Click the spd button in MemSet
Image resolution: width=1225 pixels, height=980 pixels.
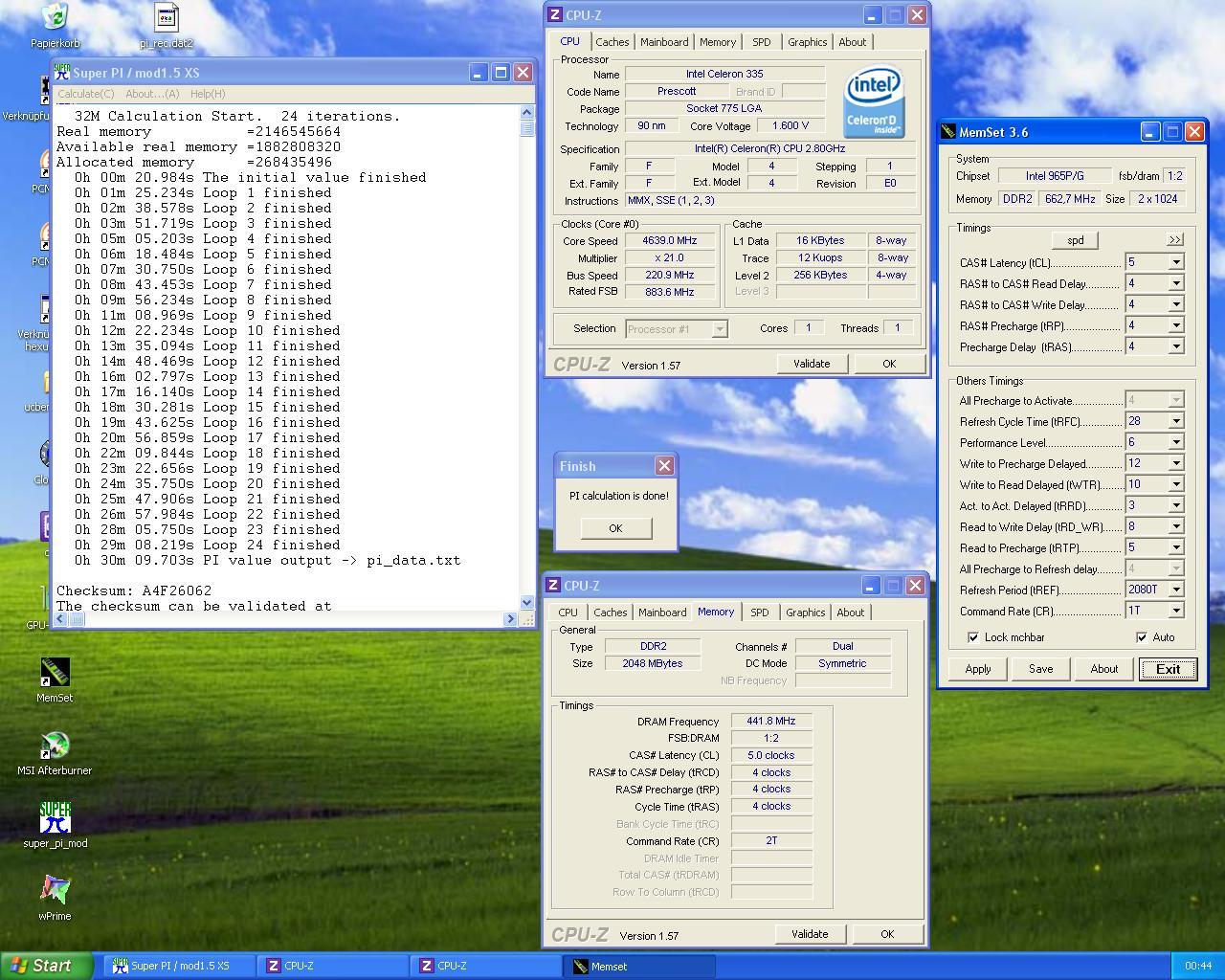[x=1076, y=240]
